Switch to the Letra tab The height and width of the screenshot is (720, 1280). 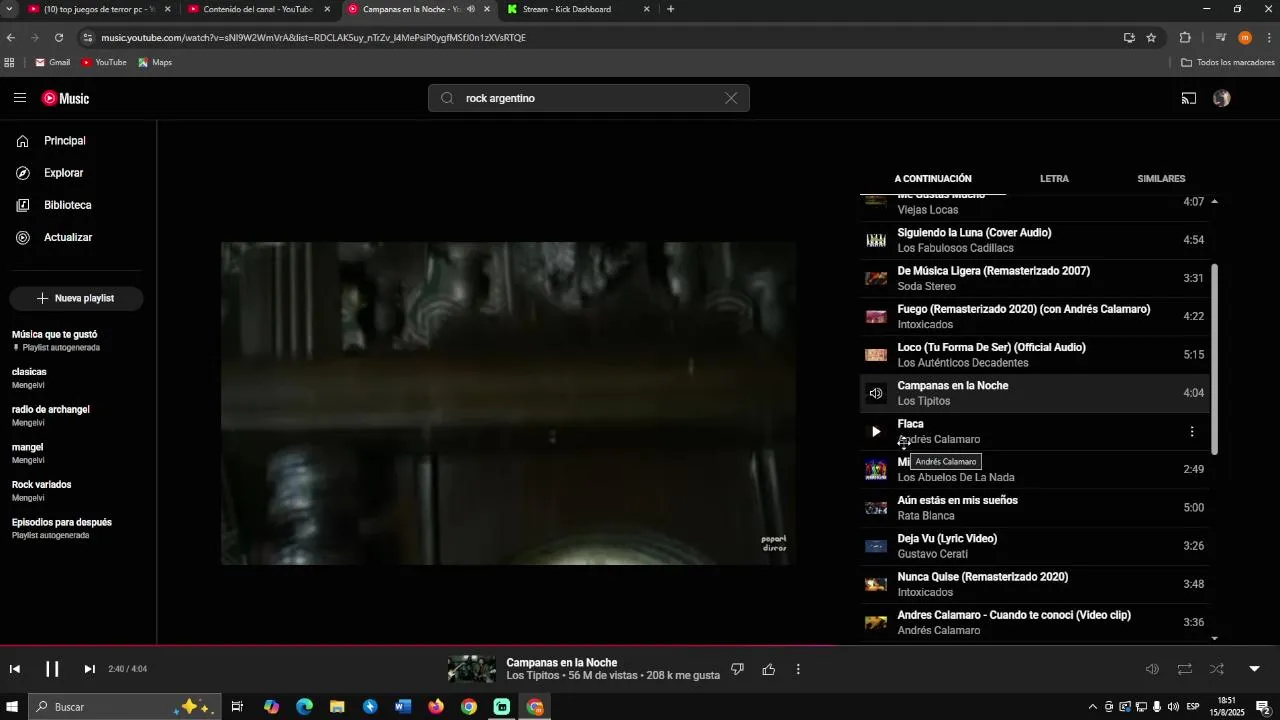(x=1054, y=179)
